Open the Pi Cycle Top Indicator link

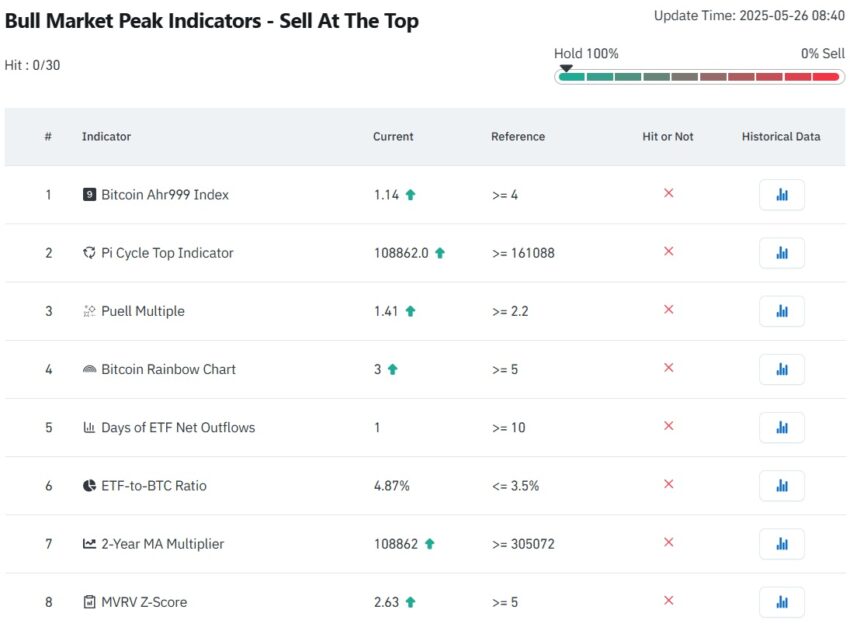click(x=167, y=253)
